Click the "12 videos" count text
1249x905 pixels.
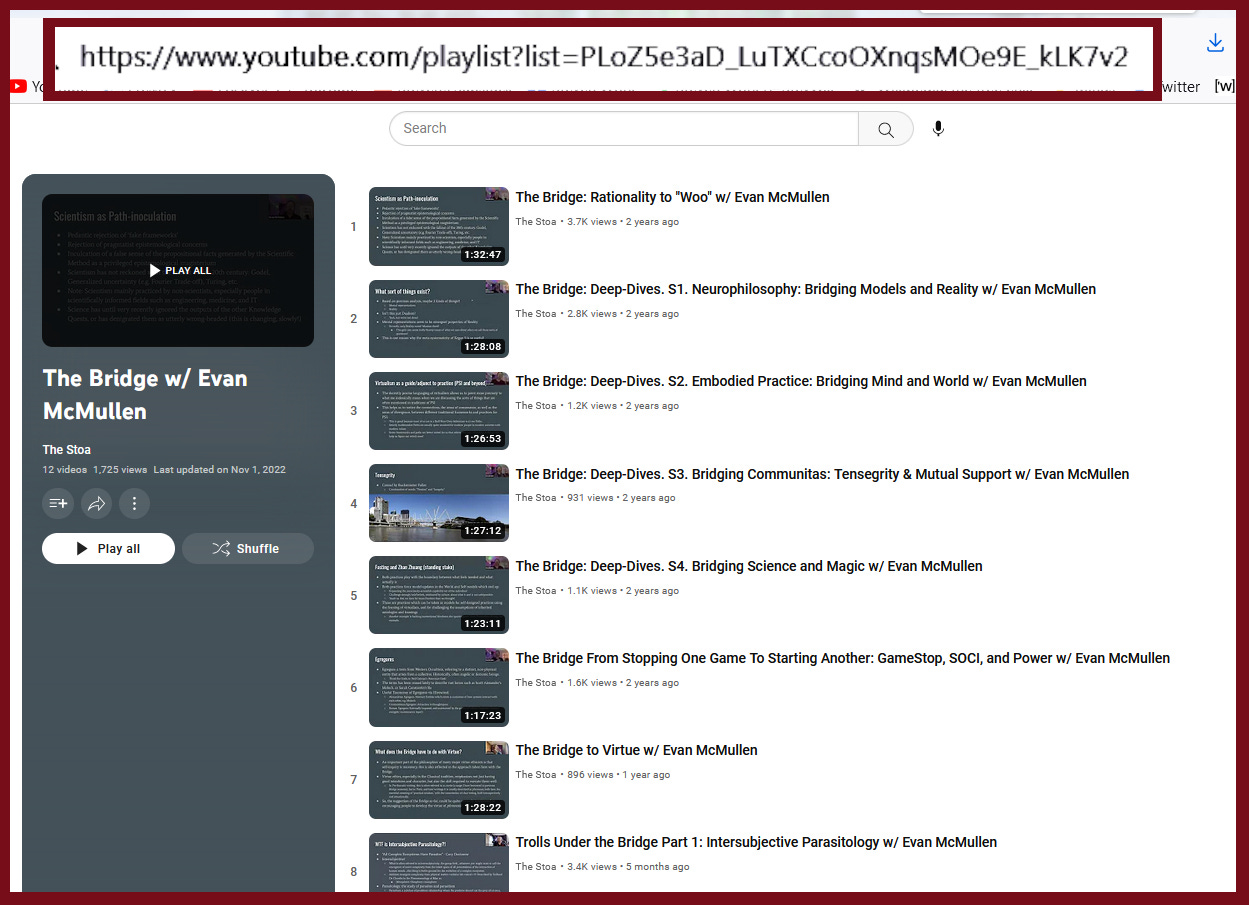pyautogui.click(x=64, y=470)
